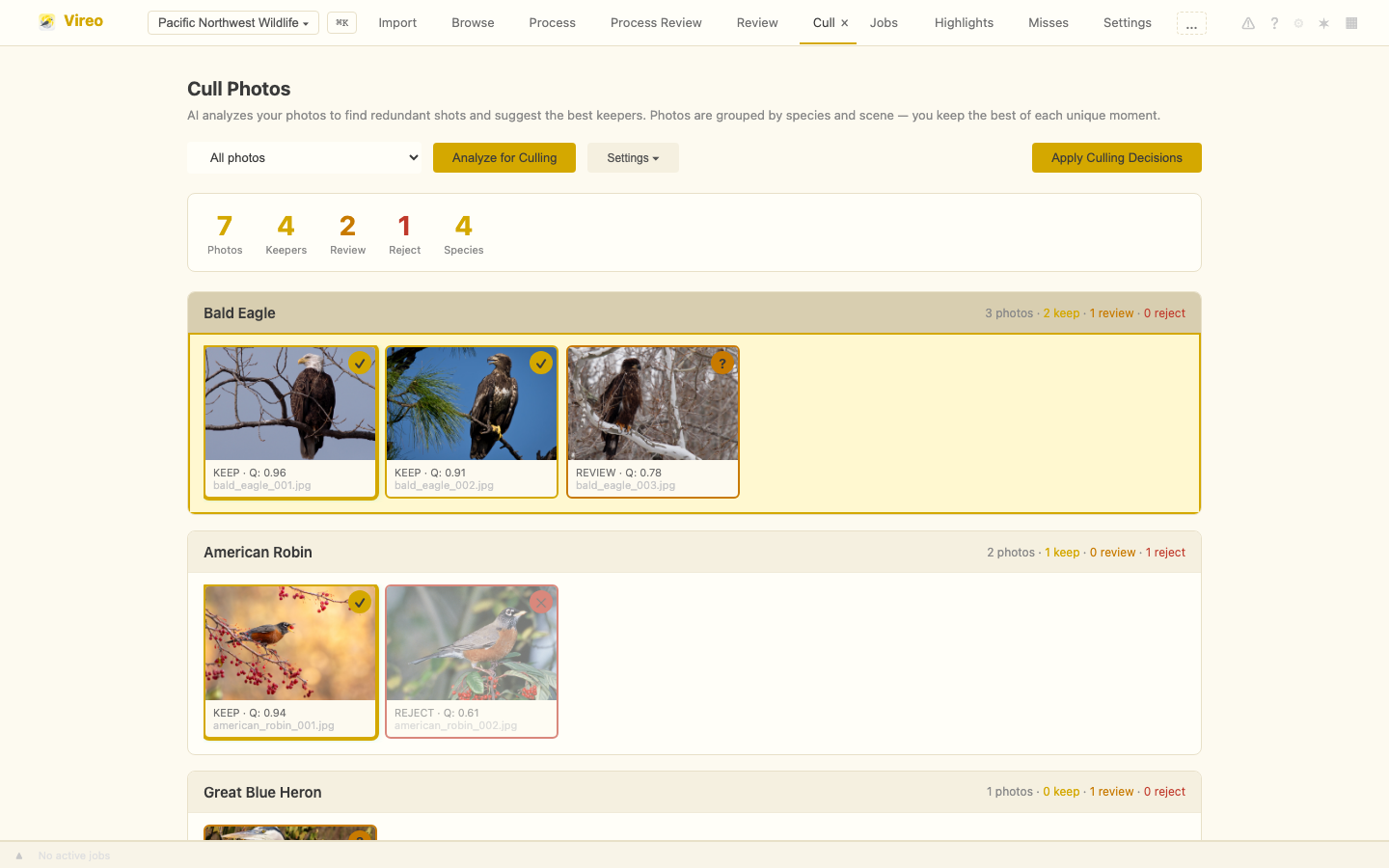
Task: Click the Analyze for Culling button
Action: pos(504,157)
